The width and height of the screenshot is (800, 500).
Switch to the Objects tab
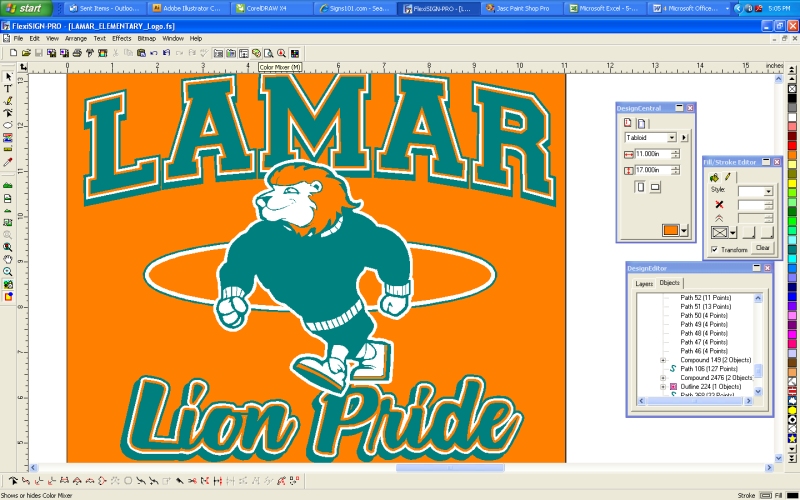[x=669, y=283]
